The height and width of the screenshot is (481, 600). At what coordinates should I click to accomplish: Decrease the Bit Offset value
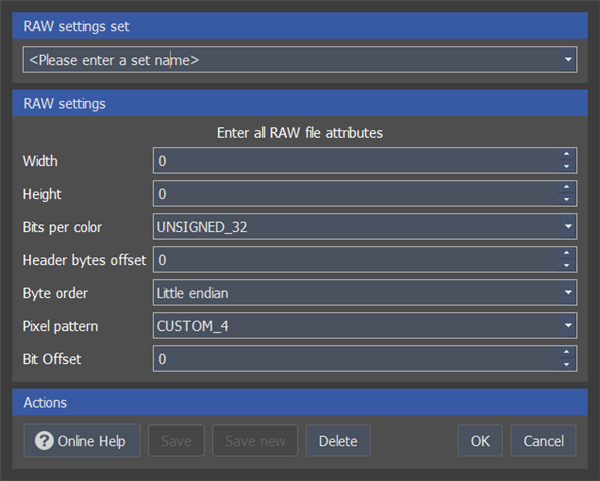[x=566, y=365]
